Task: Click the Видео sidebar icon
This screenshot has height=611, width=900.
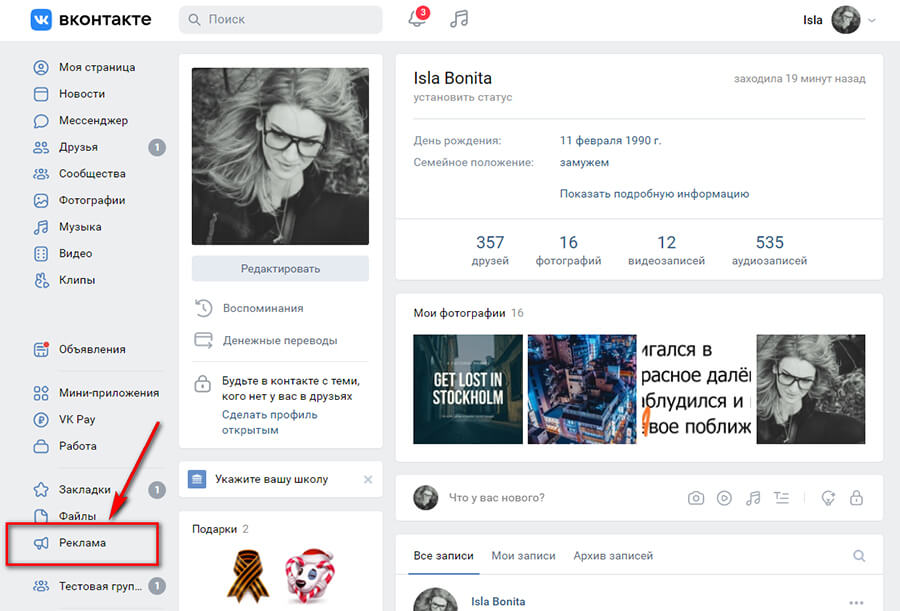Action: (41, 253)
